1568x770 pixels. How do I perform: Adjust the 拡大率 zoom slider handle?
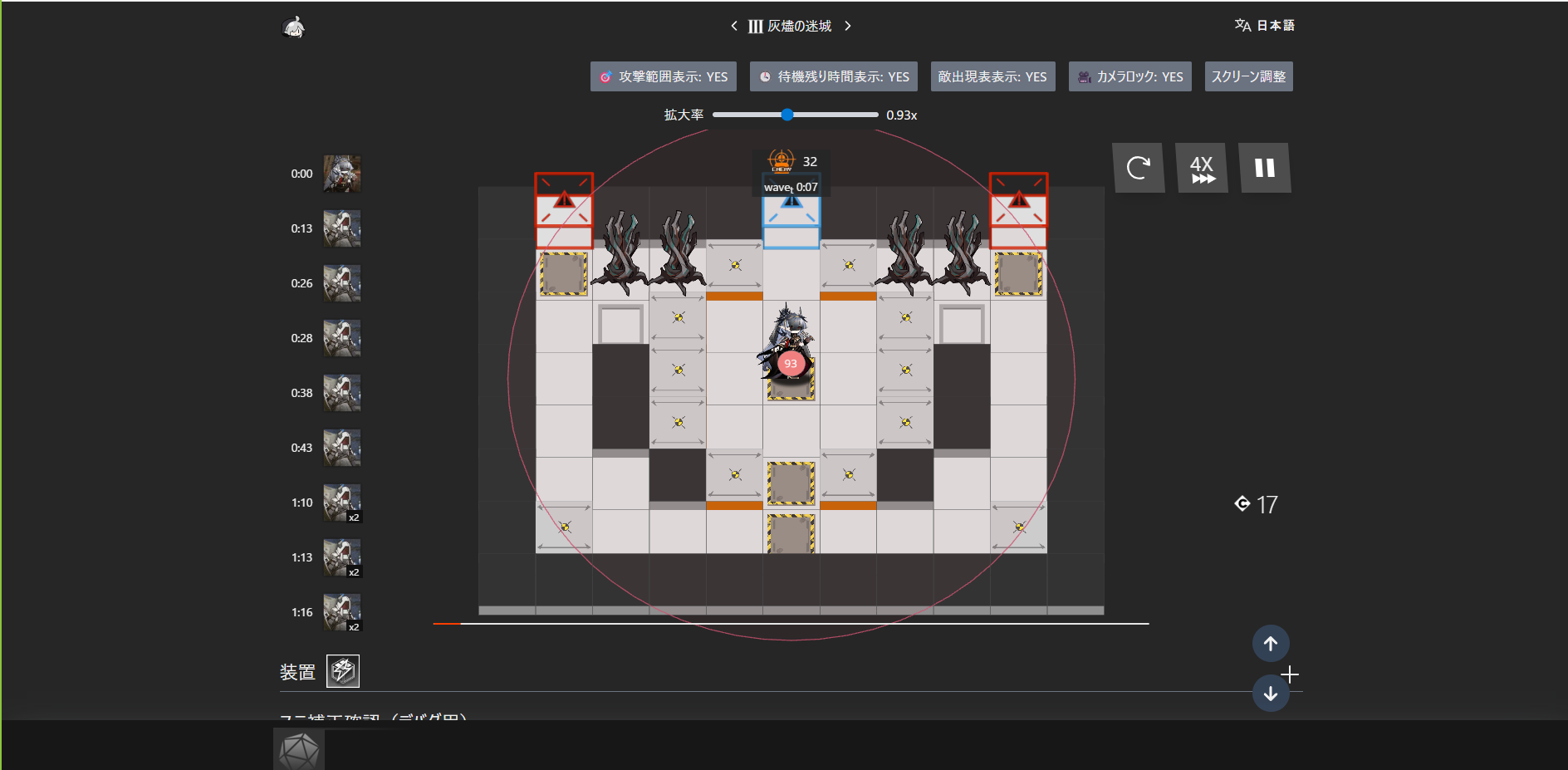pos(787,115)
